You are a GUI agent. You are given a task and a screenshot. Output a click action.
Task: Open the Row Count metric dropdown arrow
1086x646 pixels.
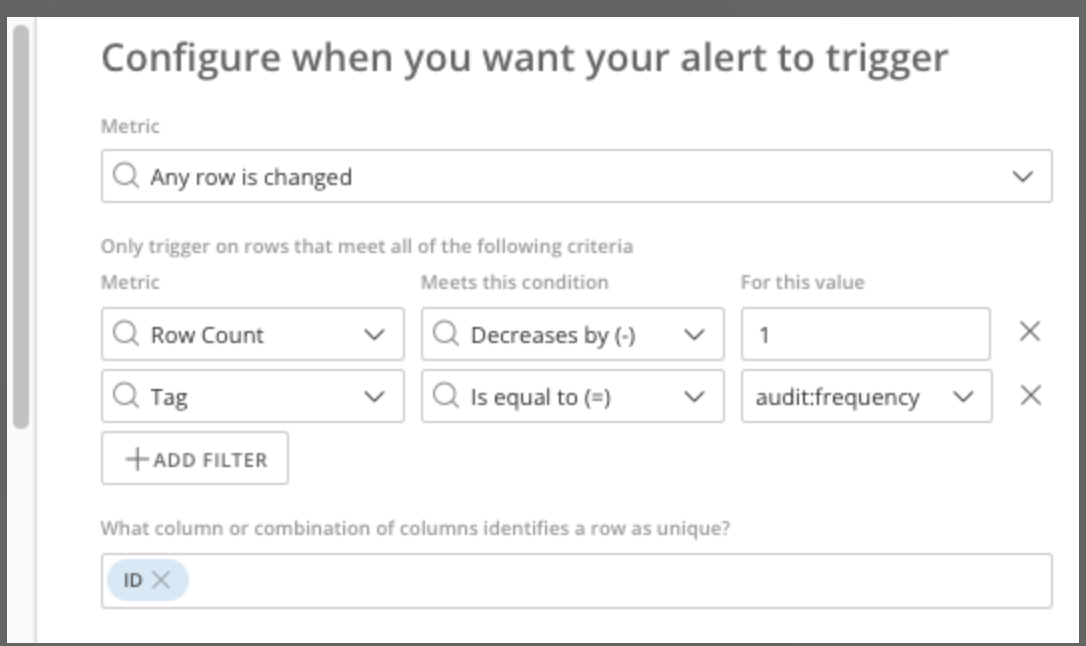pyautogui.click(x=375, y=335)
